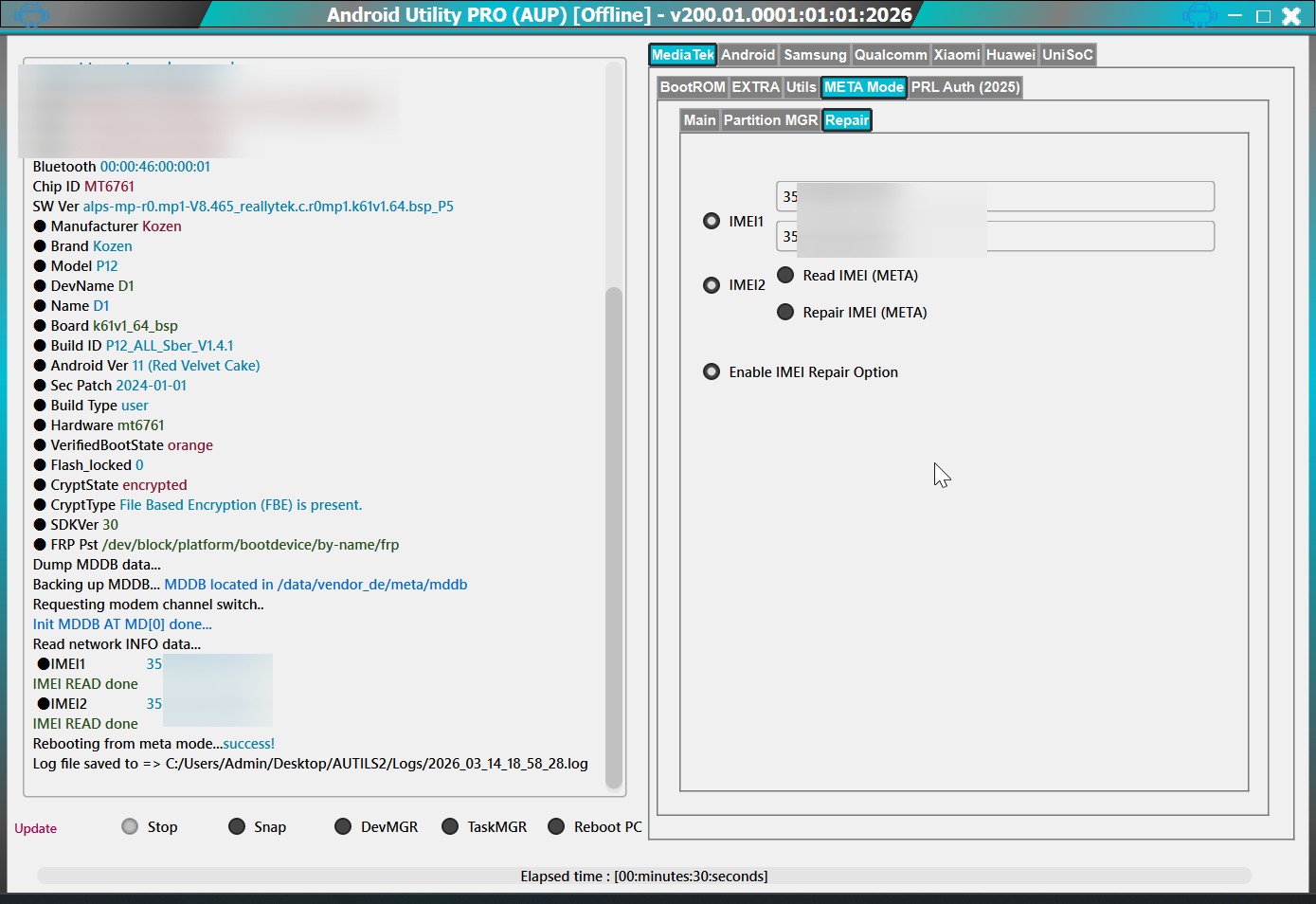1316x904 pixels.
Task: Open the Partition MGR tab
Action: point(770,120)
